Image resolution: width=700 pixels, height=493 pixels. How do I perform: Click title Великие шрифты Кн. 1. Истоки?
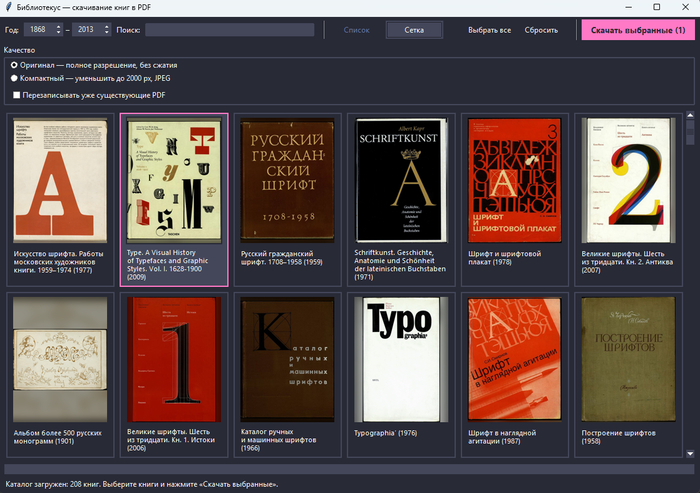coord(171,439)
